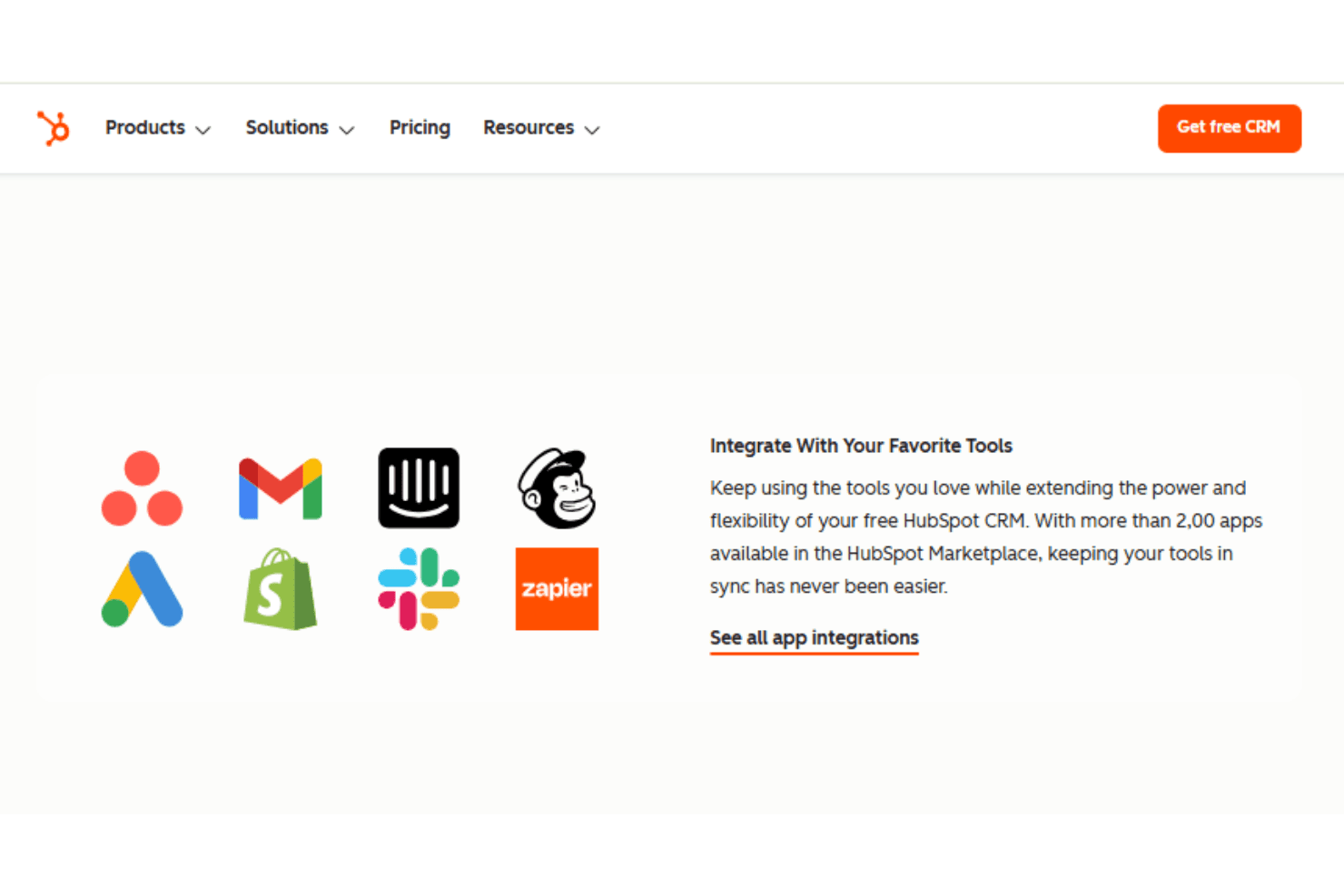Click the Integrate With Your Favorite Tools heading
This screenshot has height=896, width=1344.
[861, 446]
